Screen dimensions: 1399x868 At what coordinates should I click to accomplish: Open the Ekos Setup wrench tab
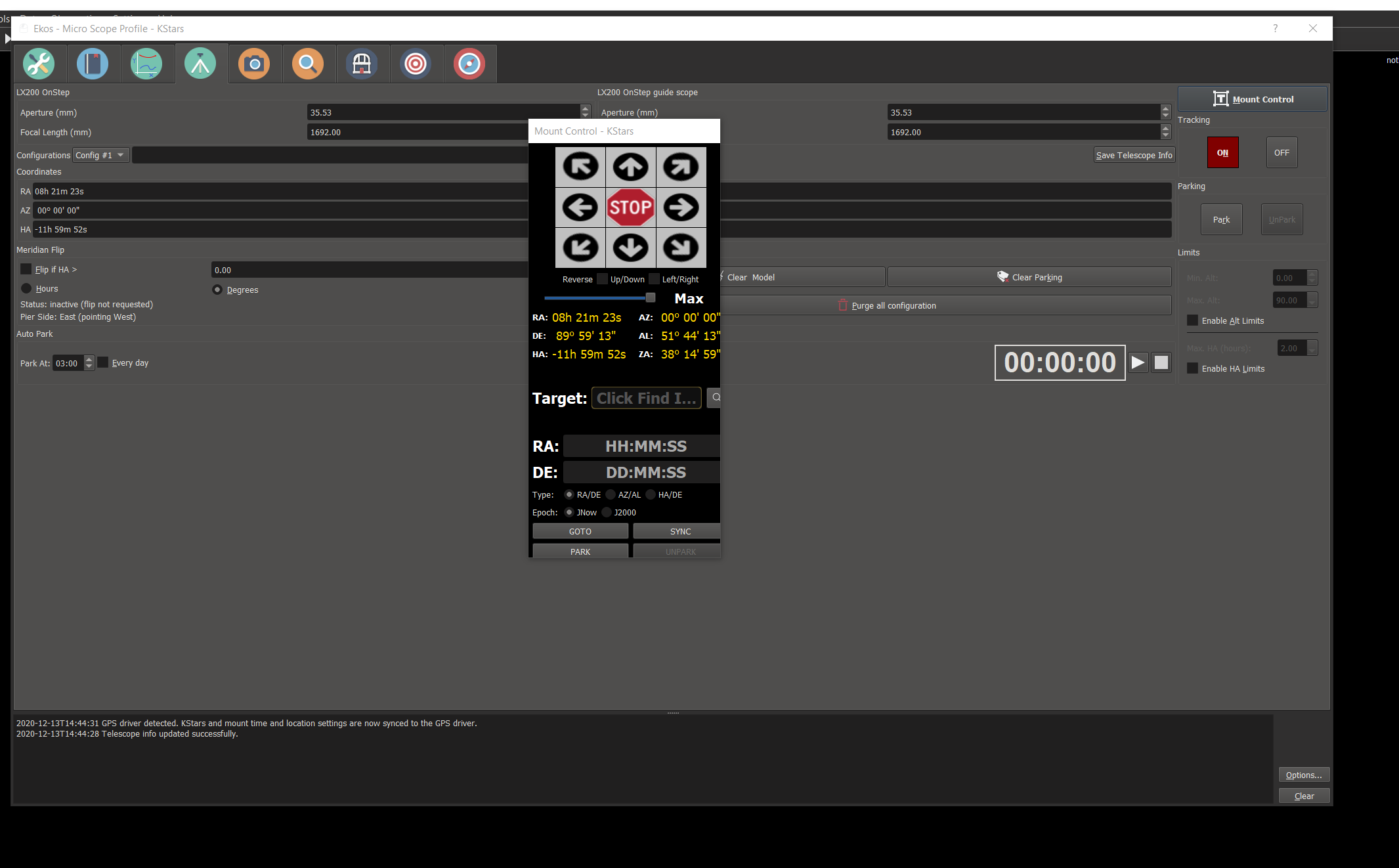[x=39, y=64]
